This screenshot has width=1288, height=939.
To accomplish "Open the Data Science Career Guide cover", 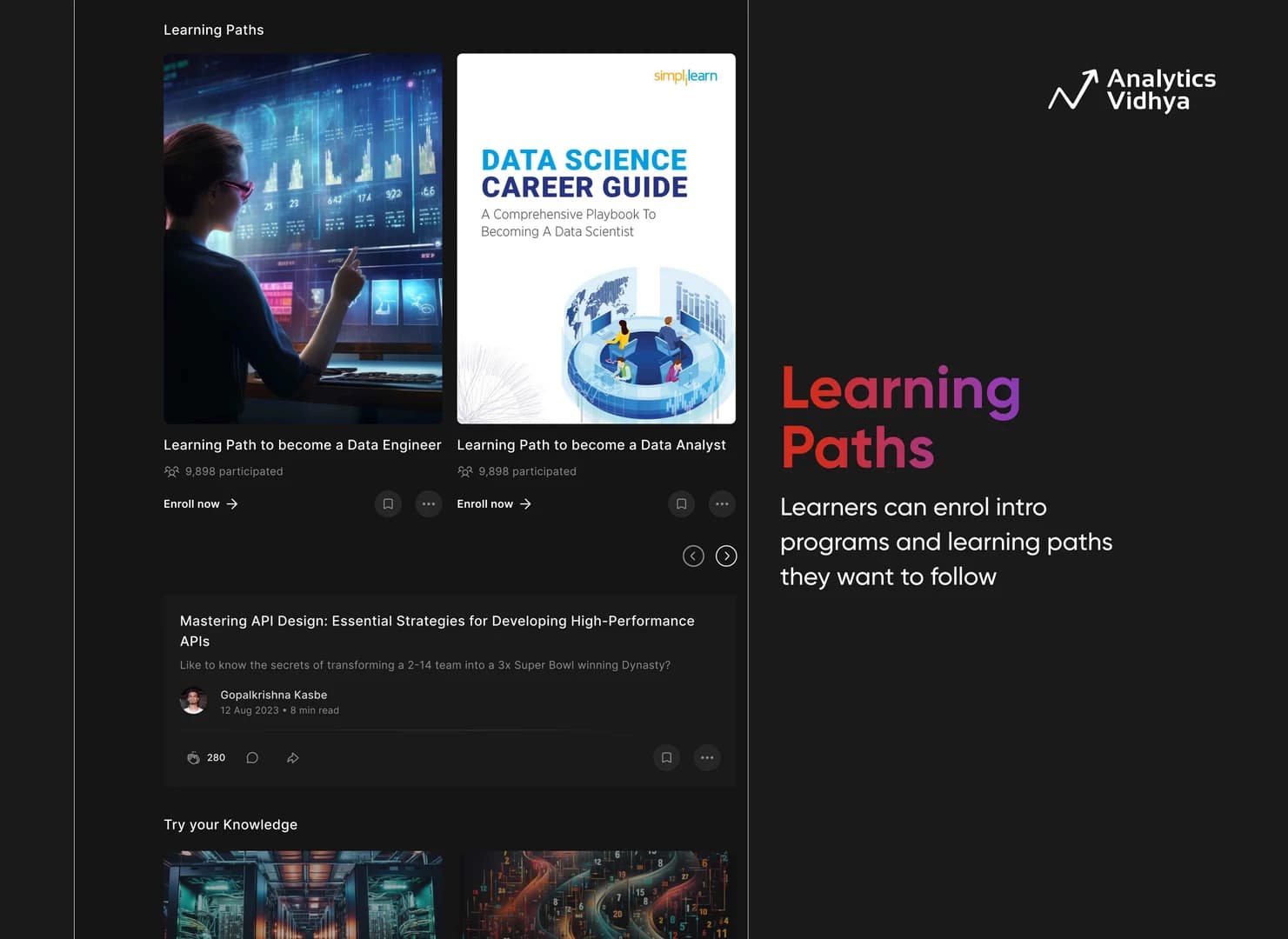I will (597, 239).
